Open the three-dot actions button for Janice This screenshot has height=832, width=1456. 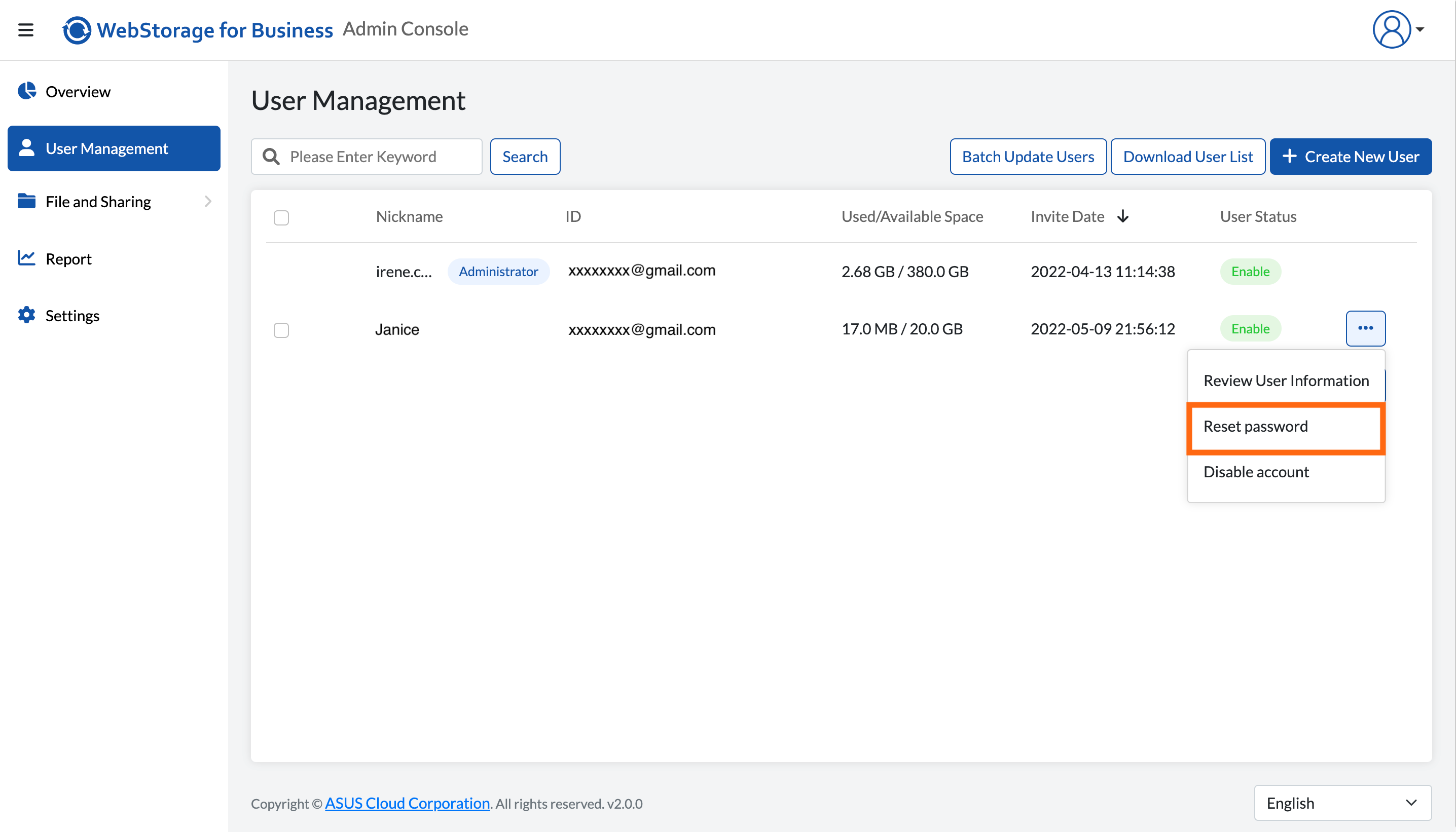click(1365, 328)
